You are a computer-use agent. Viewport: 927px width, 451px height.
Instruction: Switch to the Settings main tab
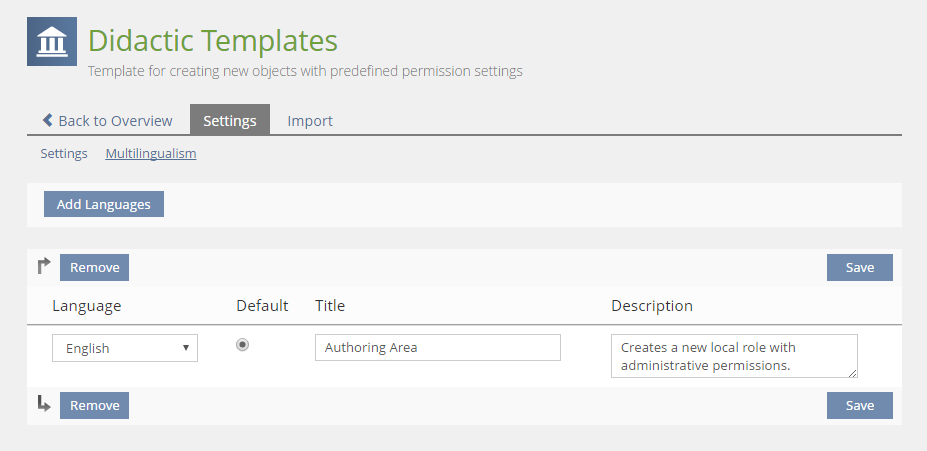coord(230,120)
